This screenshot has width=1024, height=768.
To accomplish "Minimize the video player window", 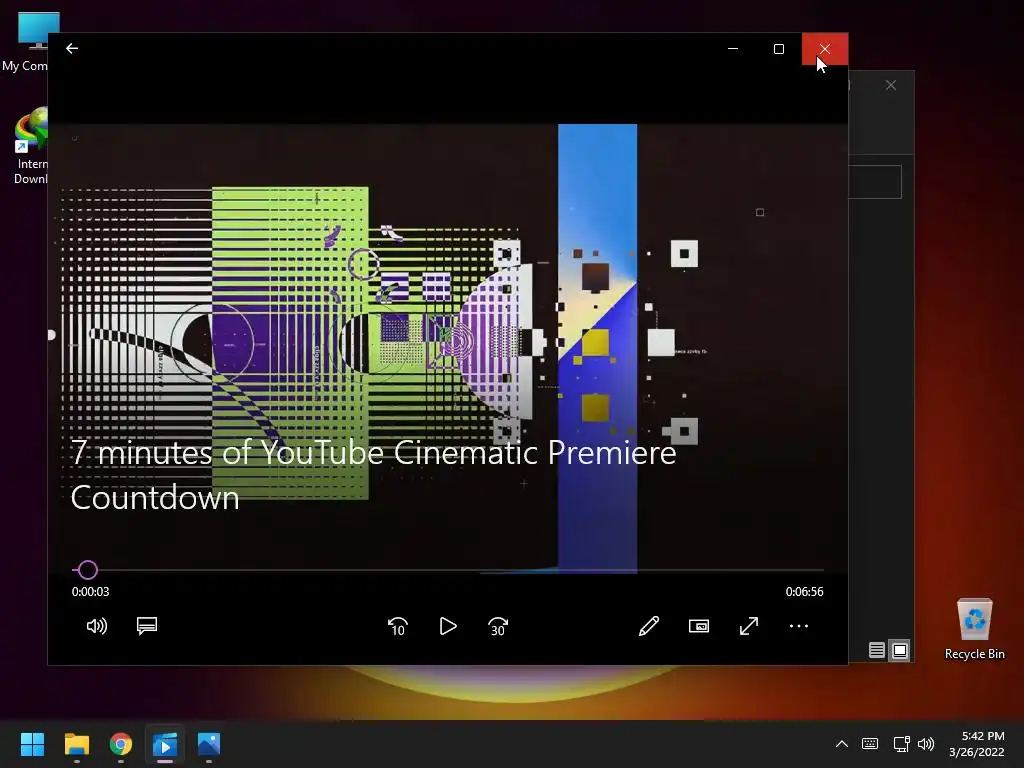I will (733, 49).
